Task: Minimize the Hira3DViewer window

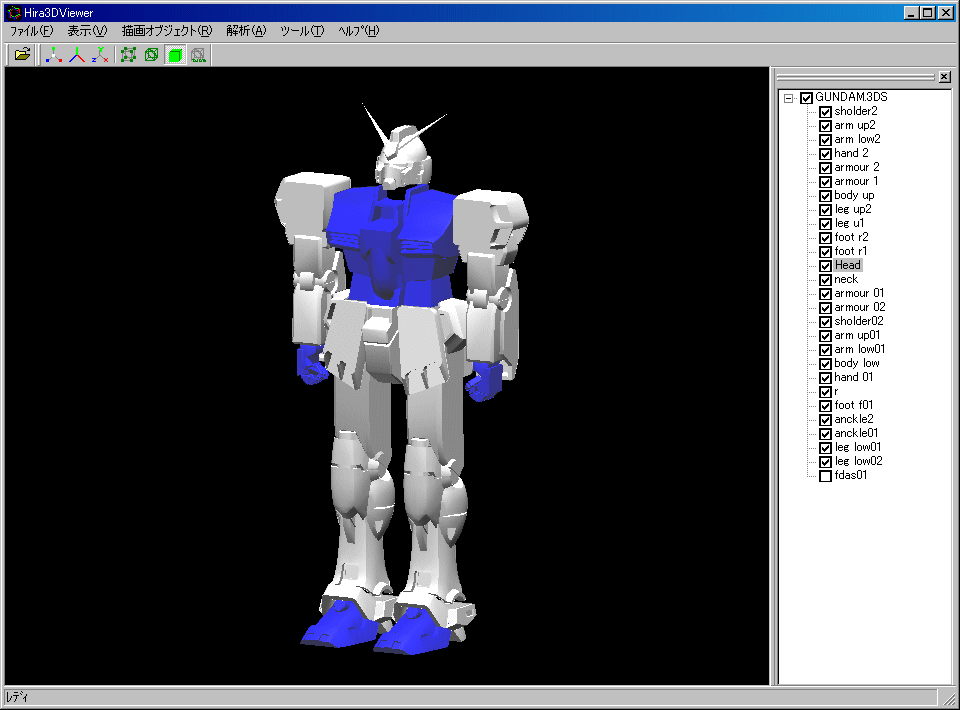Action: click(x=911, y=12)
